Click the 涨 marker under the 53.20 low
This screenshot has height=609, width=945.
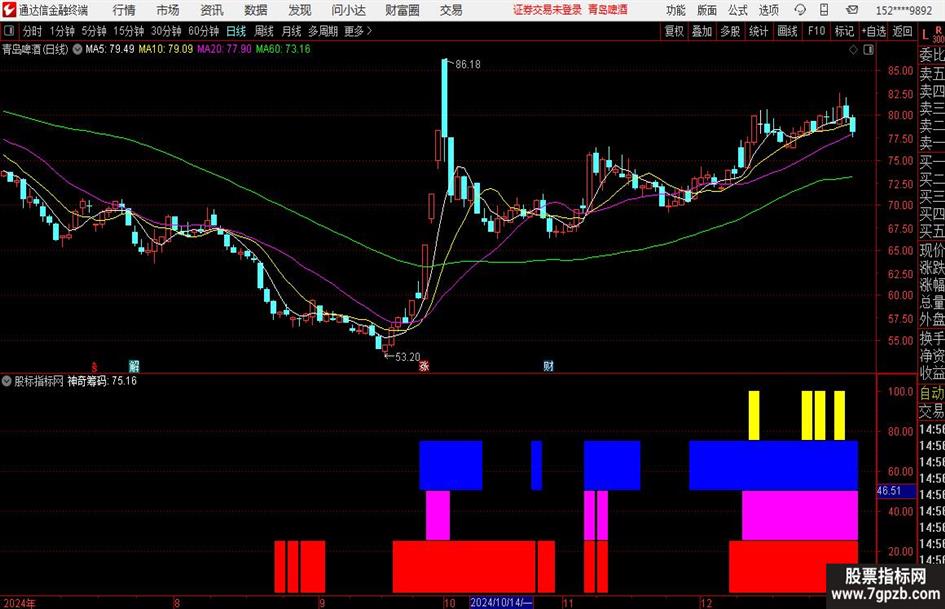424,365
